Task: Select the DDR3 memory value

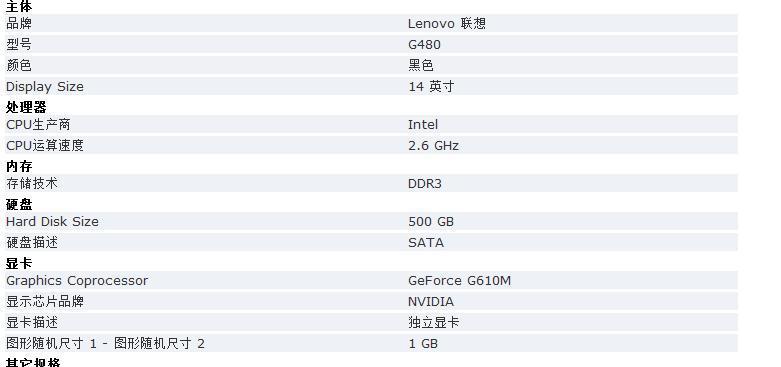Action: [x=425, y=183]
